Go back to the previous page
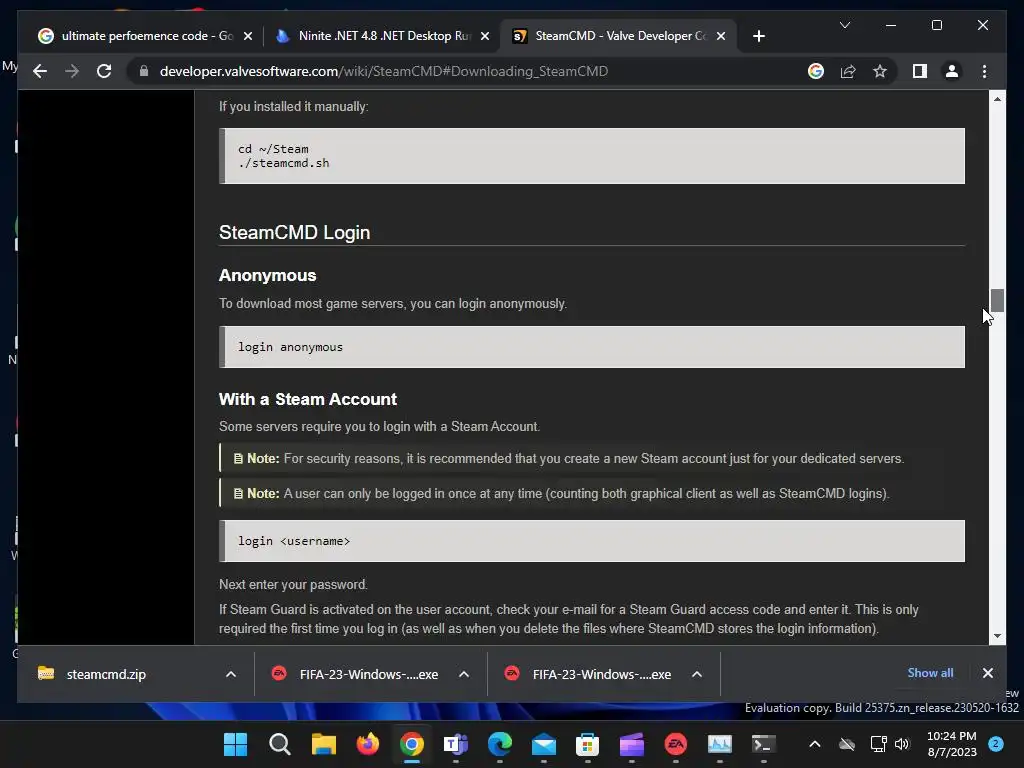 [40, 71]
